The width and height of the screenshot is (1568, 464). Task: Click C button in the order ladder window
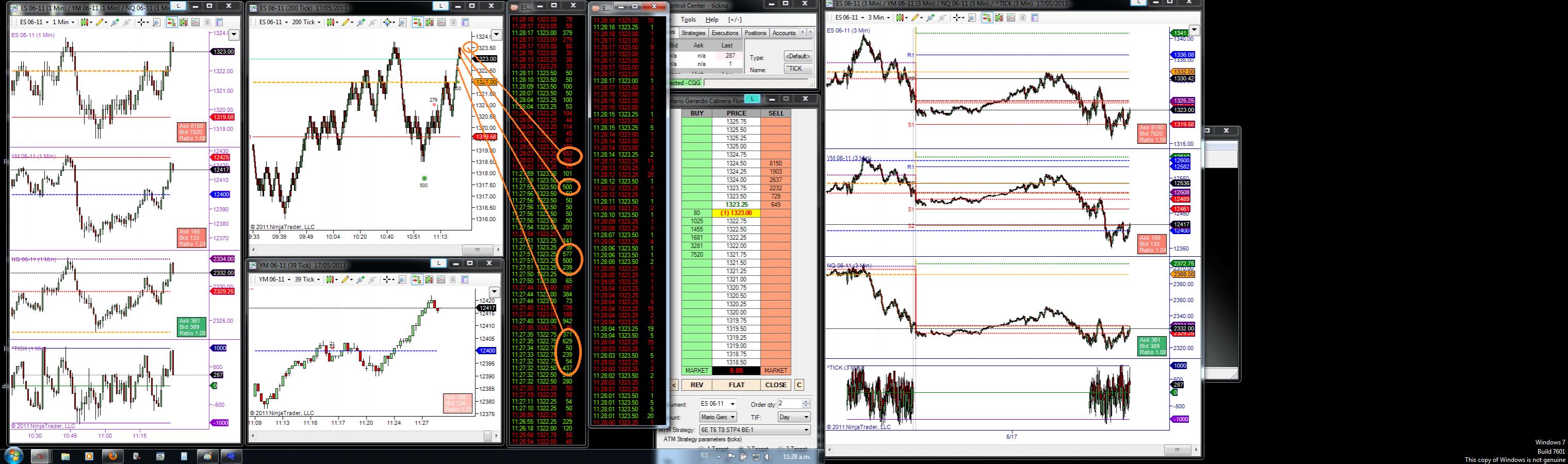tap(799, 385)
